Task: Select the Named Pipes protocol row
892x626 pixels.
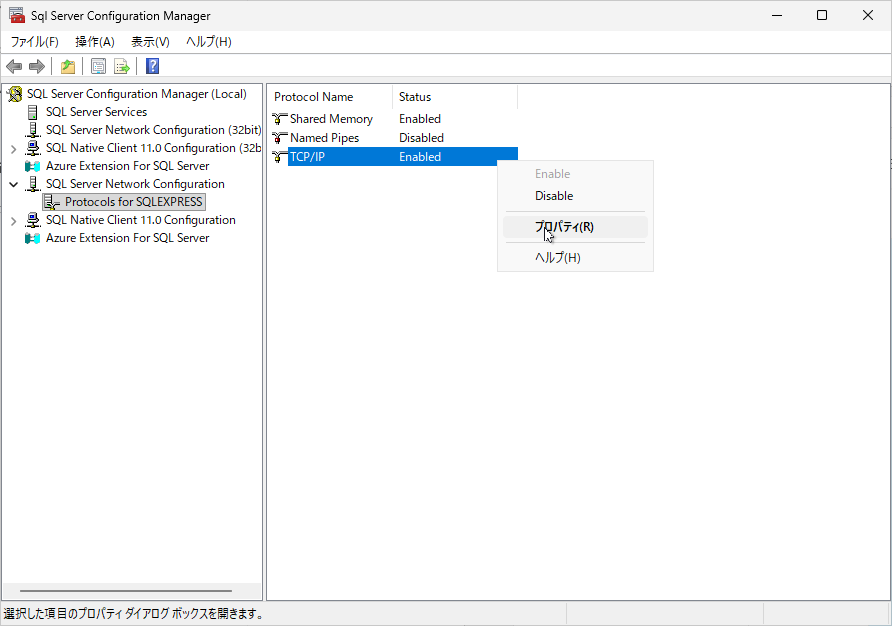Action: [324, 138]
